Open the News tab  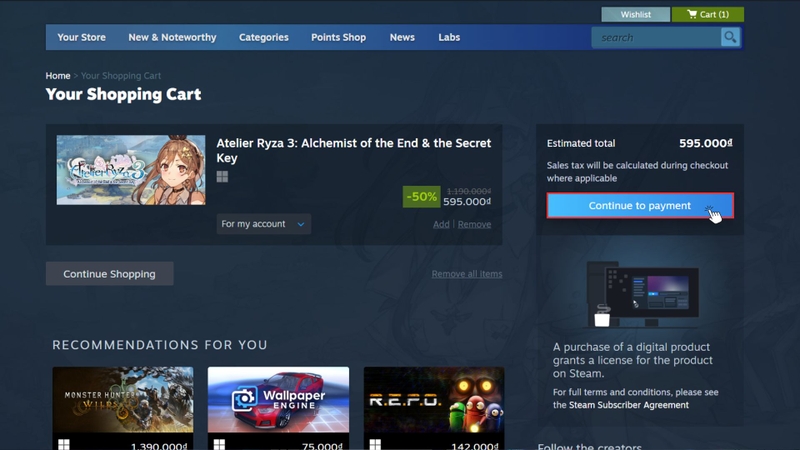(402, 37)
